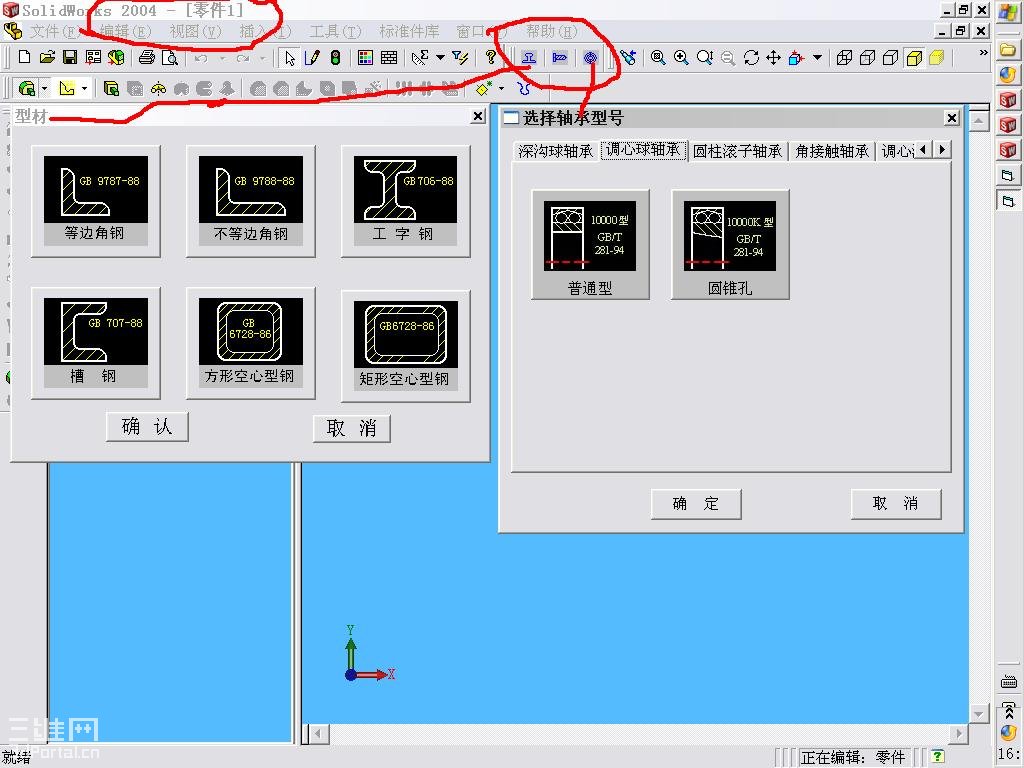Choose 槽钢 GB 707-88 profile

click(x=95, y=343)
